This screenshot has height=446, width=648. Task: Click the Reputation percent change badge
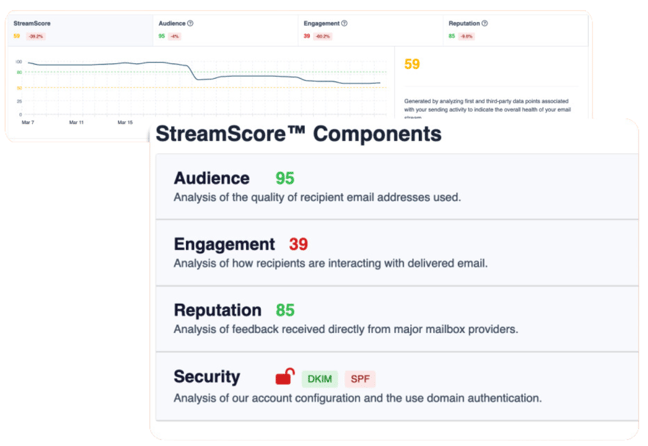[467, 36]
